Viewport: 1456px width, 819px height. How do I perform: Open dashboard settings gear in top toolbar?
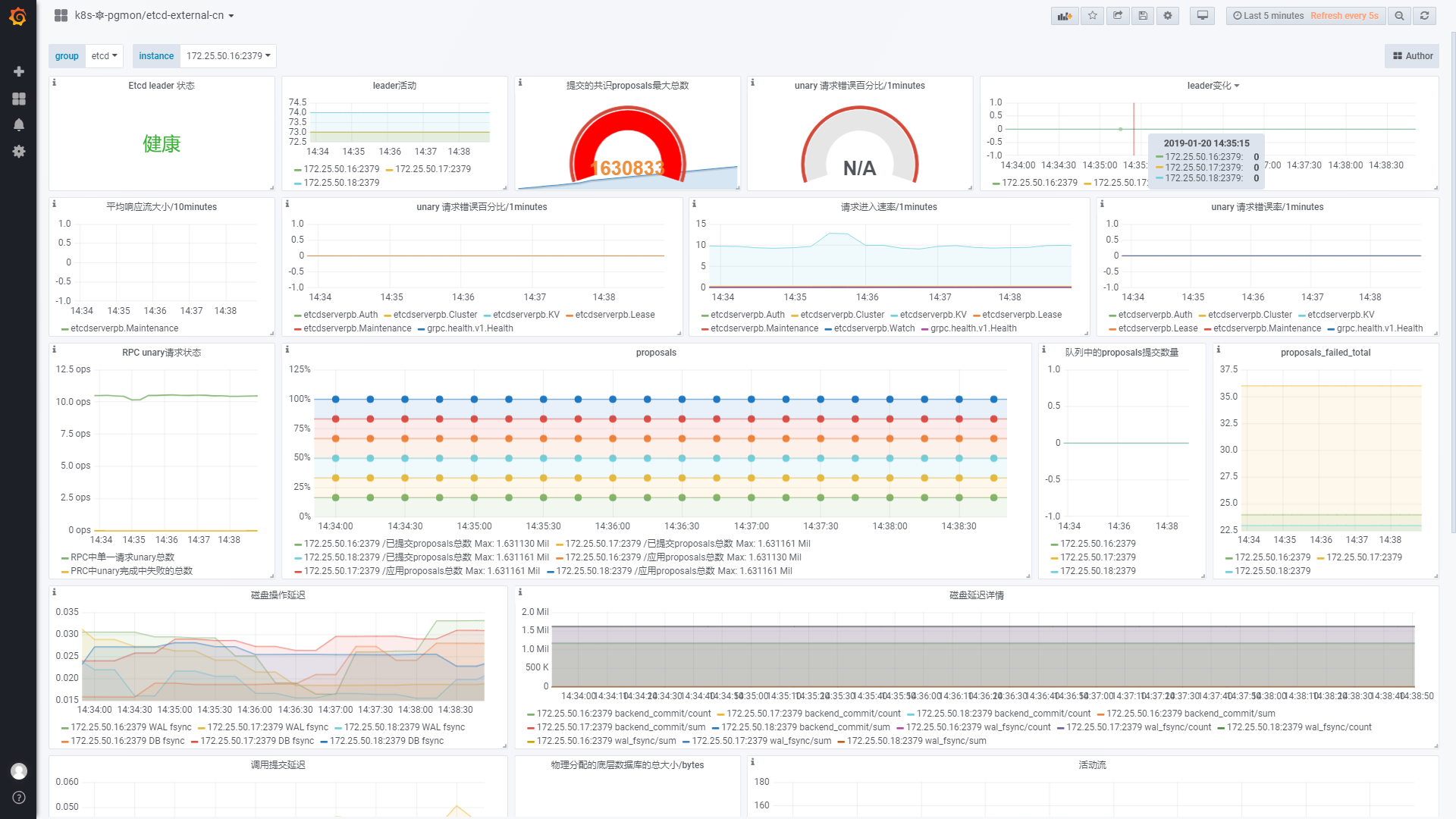(x=1168, y=16)
